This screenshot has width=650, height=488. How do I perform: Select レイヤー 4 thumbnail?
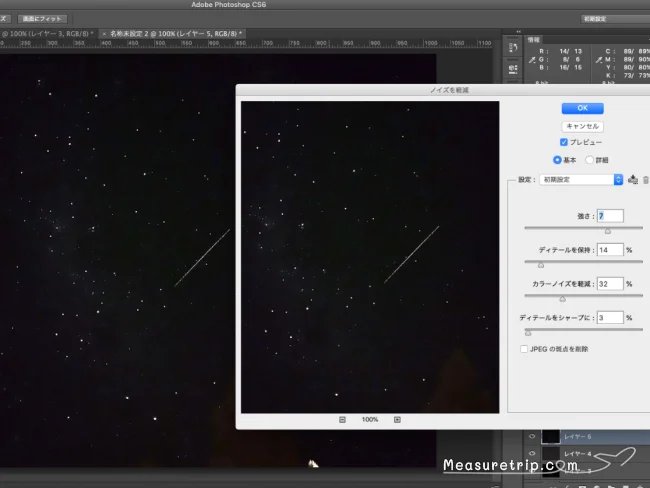point(551,454)
